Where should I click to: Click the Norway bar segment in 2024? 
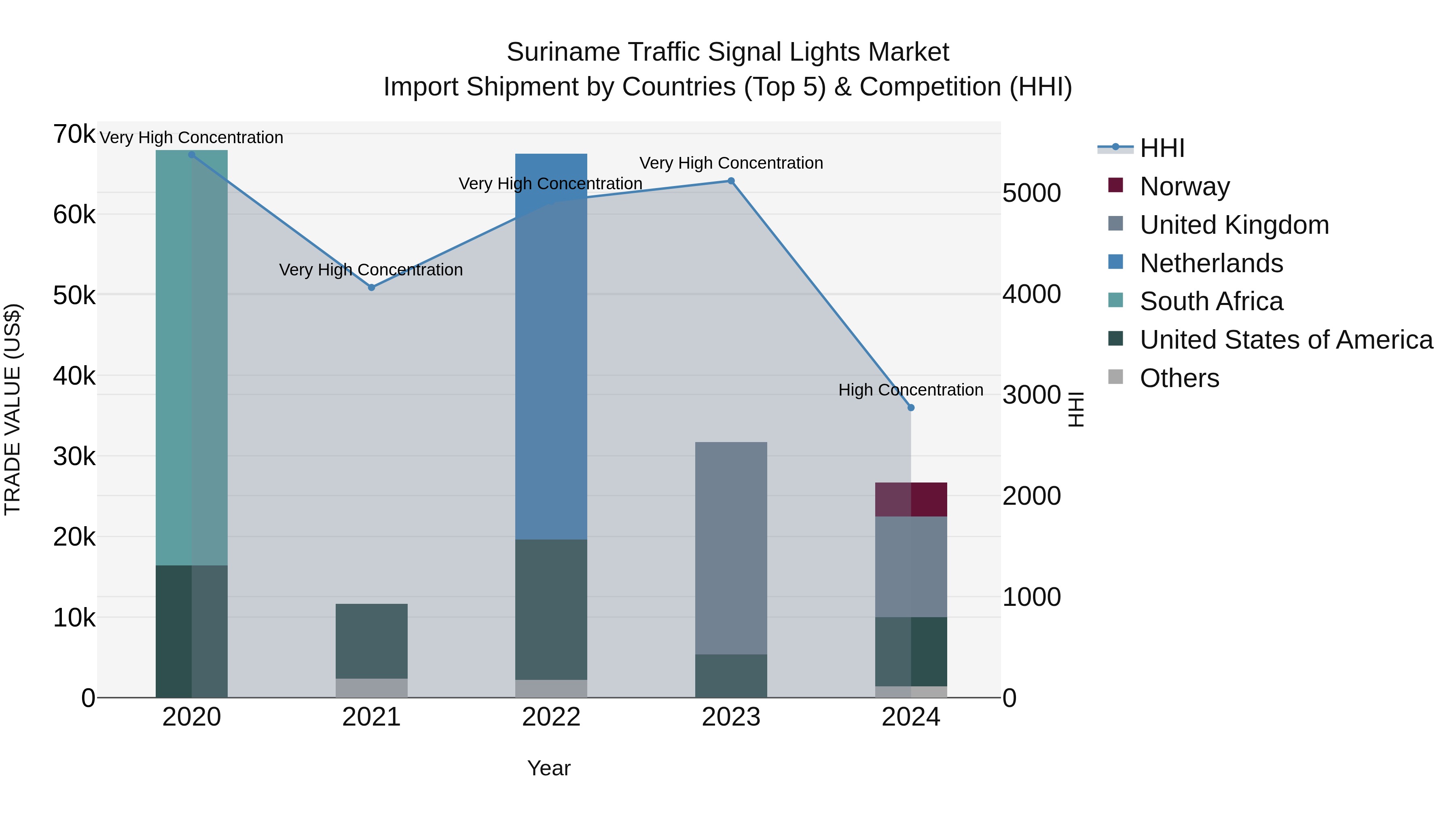pyautogui.click(x=910, y=499)
